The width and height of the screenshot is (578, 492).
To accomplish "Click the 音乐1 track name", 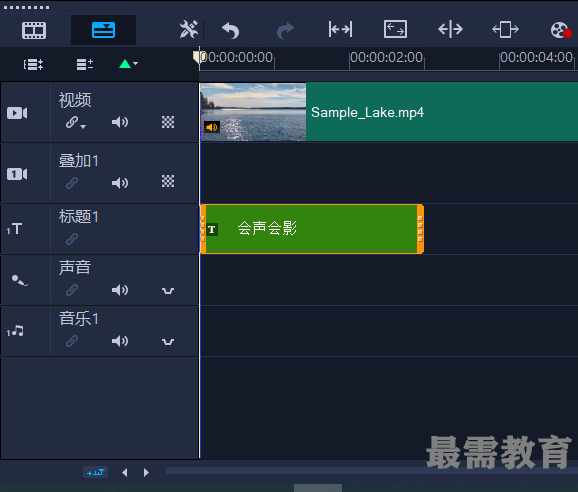I will (79, 319).
